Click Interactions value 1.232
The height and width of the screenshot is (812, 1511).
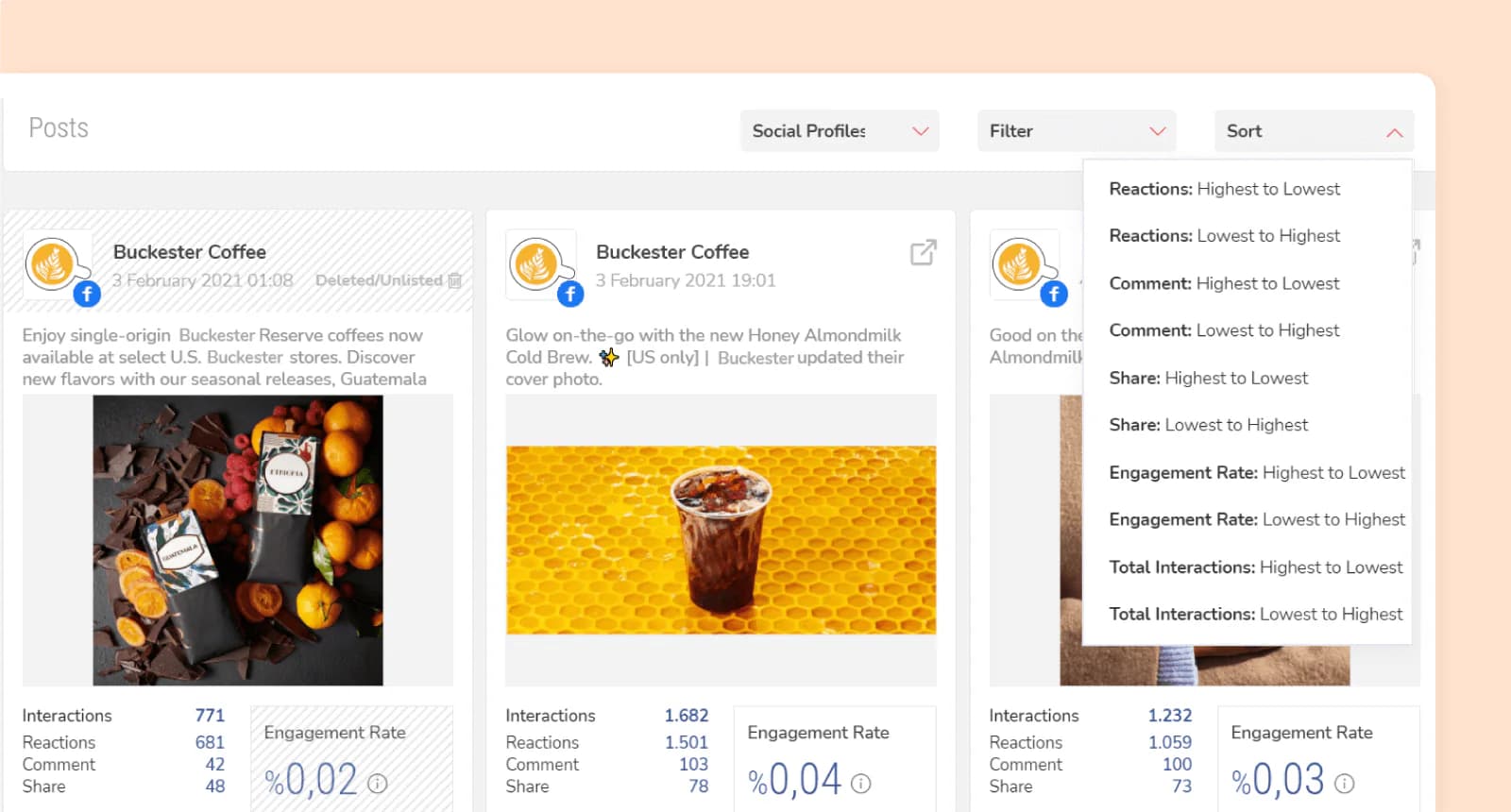(1170, 716)
